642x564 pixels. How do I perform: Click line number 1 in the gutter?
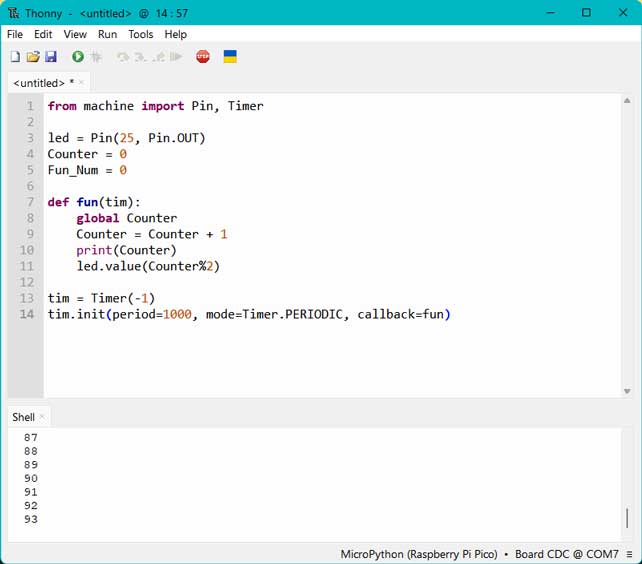pos(30,106)
